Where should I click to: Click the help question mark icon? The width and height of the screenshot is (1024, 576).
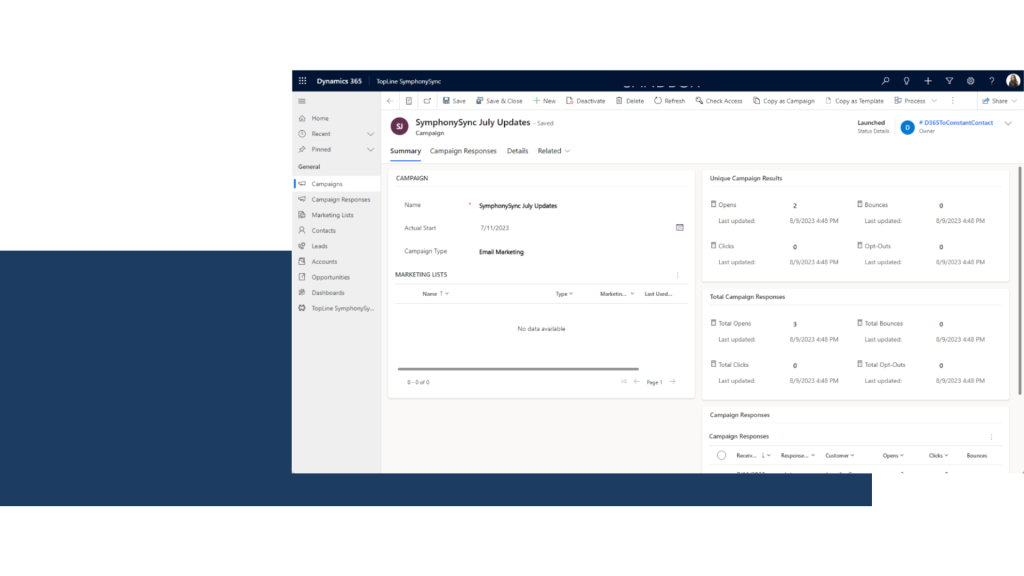991,81
